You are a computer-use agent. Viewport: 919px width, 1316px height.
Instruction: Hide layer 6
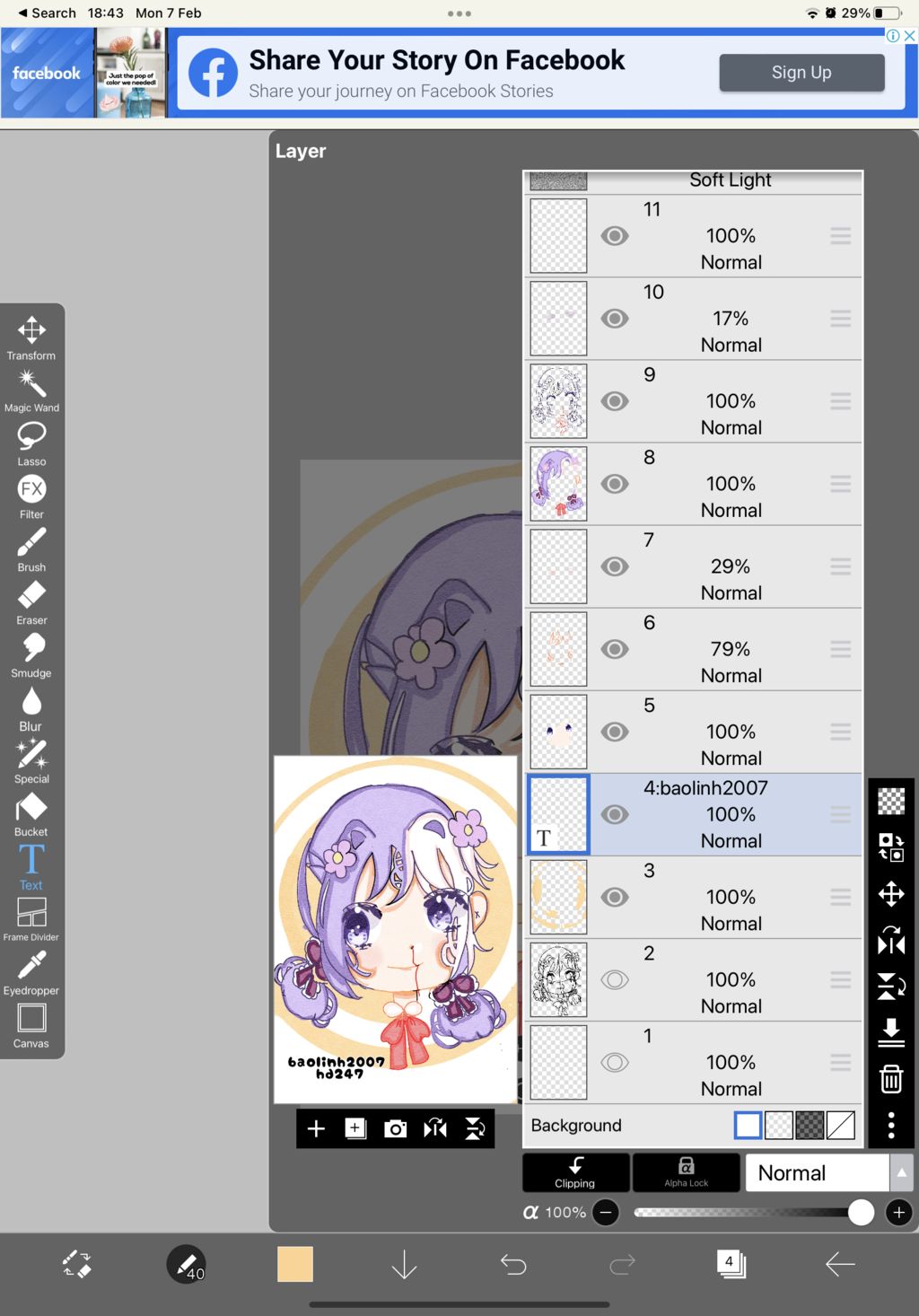point(615,649)
